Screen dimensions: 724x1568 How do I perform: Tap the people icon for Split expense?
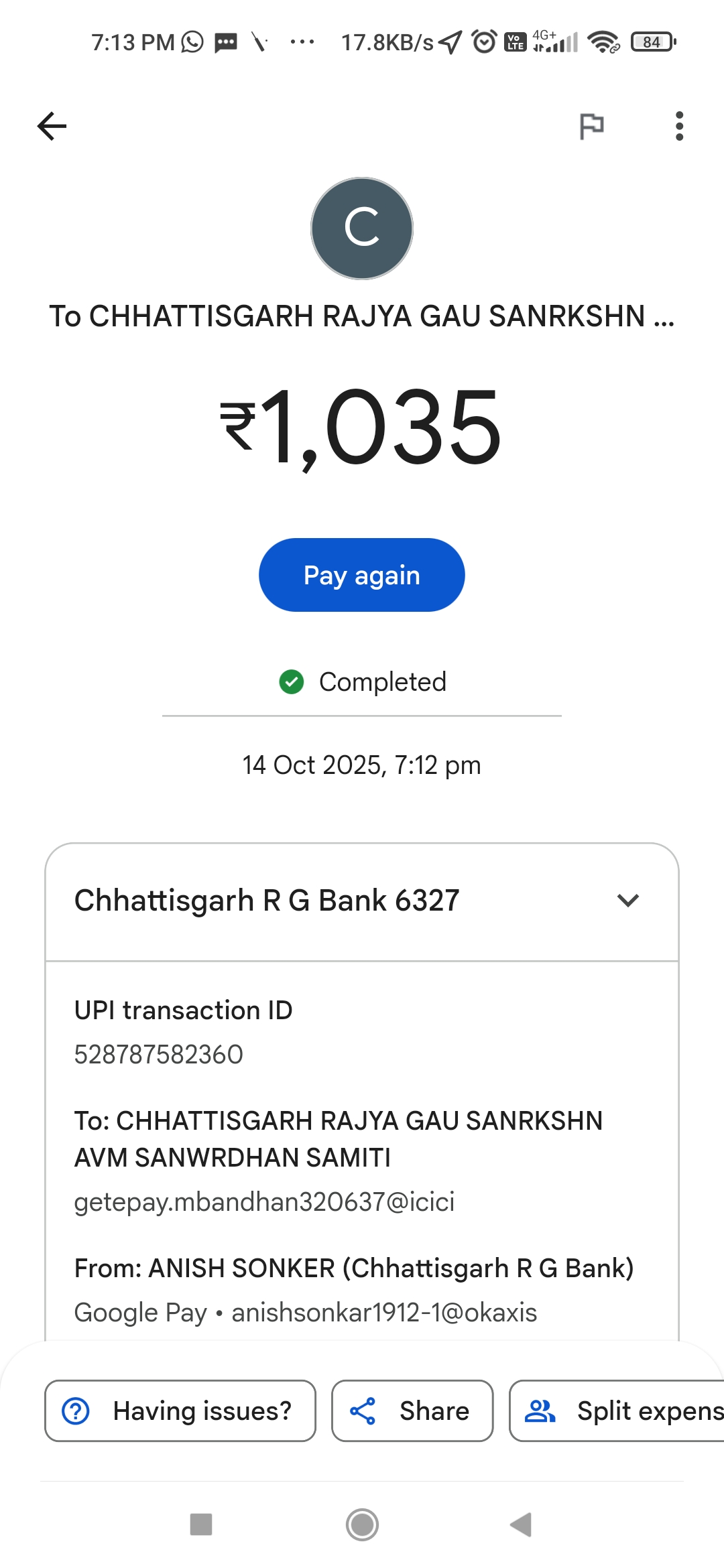pyautogui.click(x=540, y=1411)
